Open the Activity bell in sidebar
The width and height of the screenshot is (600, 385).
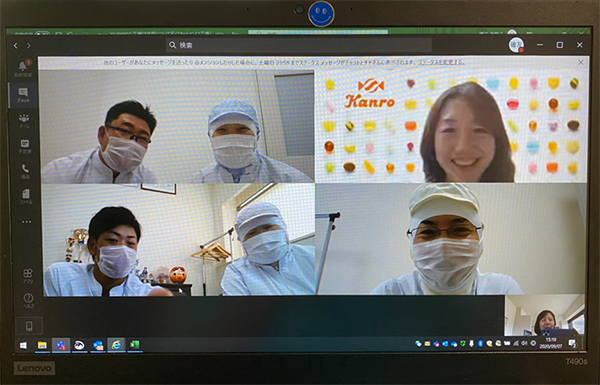(x=23, y=68)
